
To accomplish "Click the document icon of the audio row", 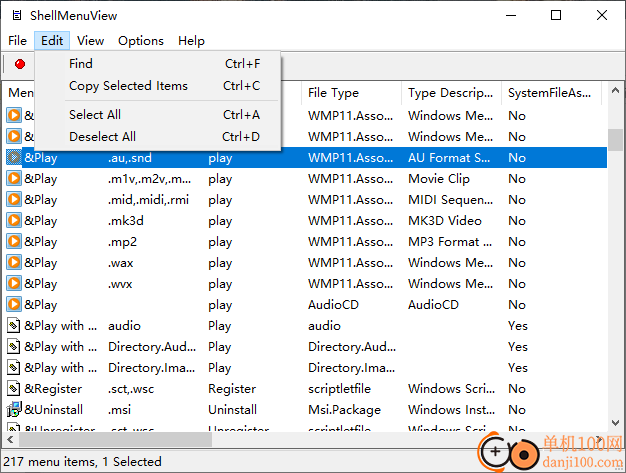I will coord(14,325).
